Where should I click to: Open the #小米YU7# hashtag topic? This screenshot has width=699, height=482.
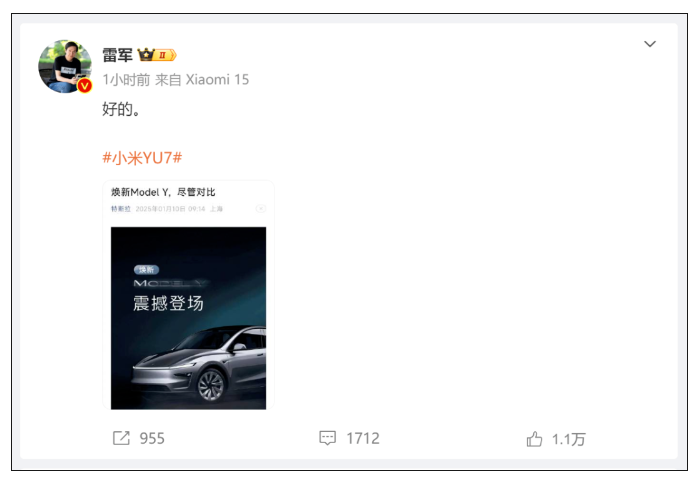142,158
